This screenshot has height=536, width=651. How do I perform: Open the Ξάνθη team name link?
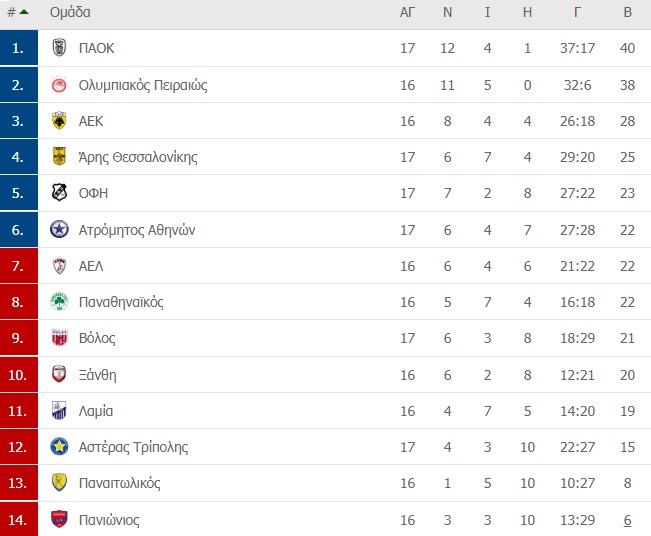tap(98, 375)
